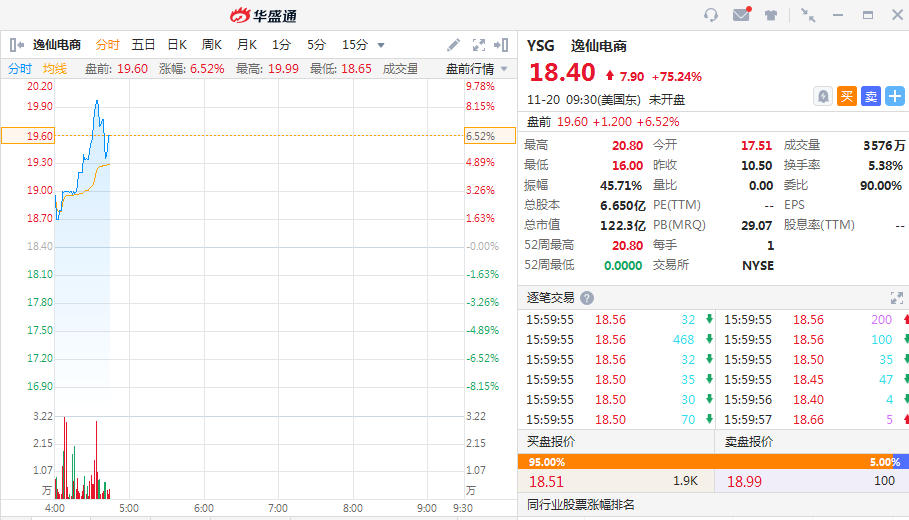Open the 同行业股票涨幅排名 section
The image size is (909, 520).
[580, 505]
